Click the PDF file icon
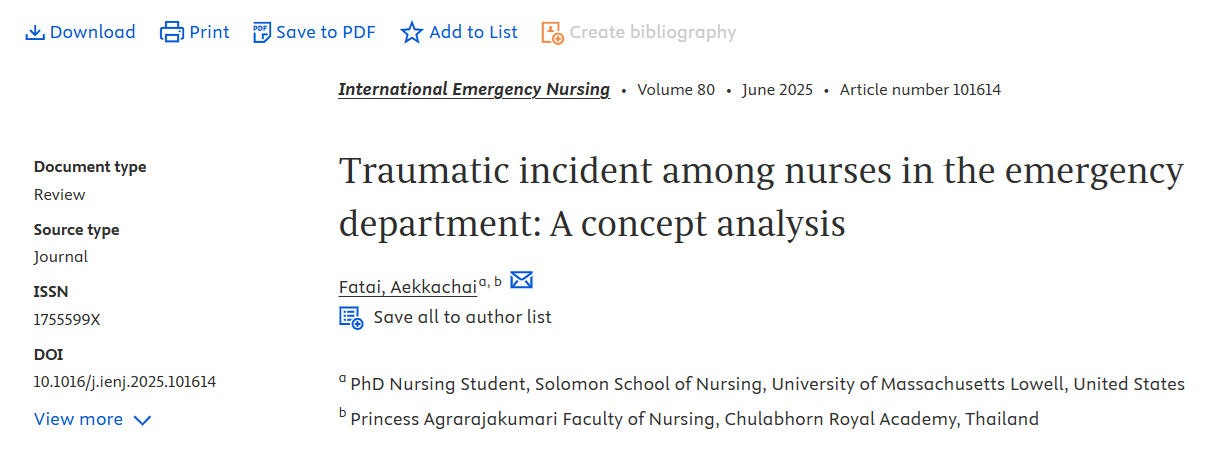The height and width of the screenshot is (476, 1221). coord(262,32)
